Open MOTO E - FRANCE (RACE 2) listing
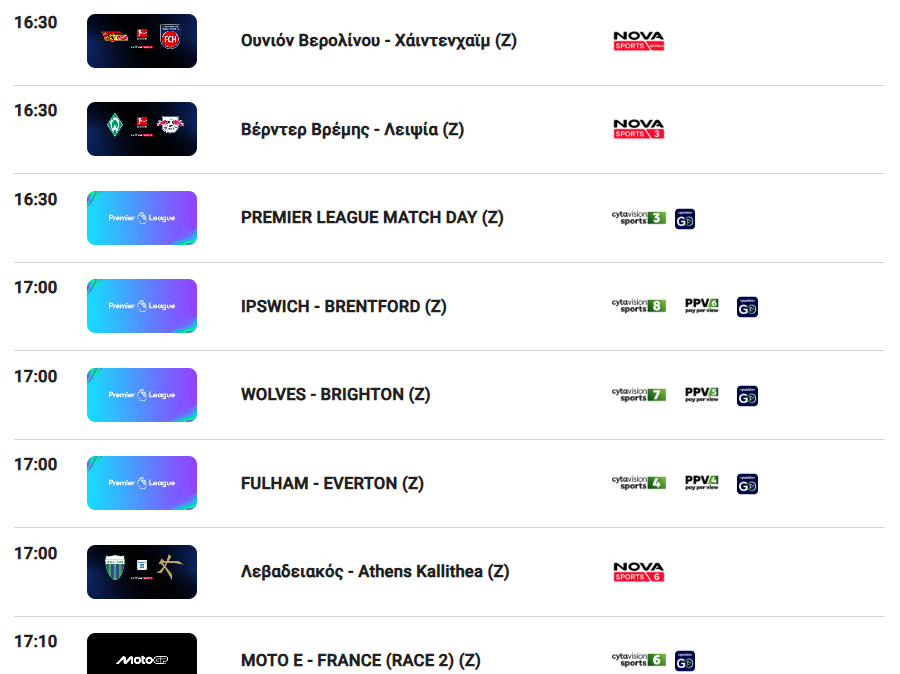900x674 pixels. pyautogui.click(x=360, y=660)
